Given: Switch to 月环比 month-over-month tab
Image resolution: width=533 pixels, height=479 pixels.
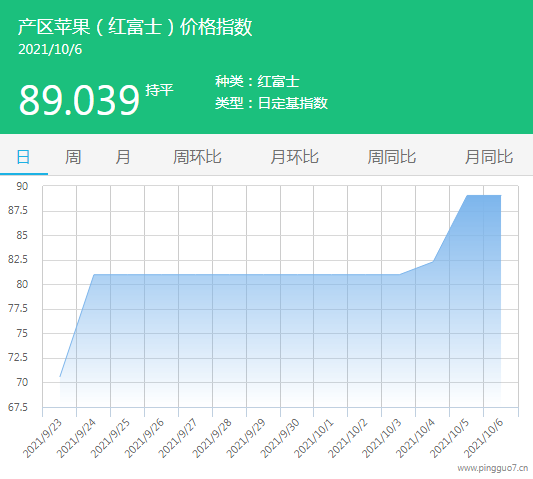Looking at the screenshot, I should (x=294, y=157).
